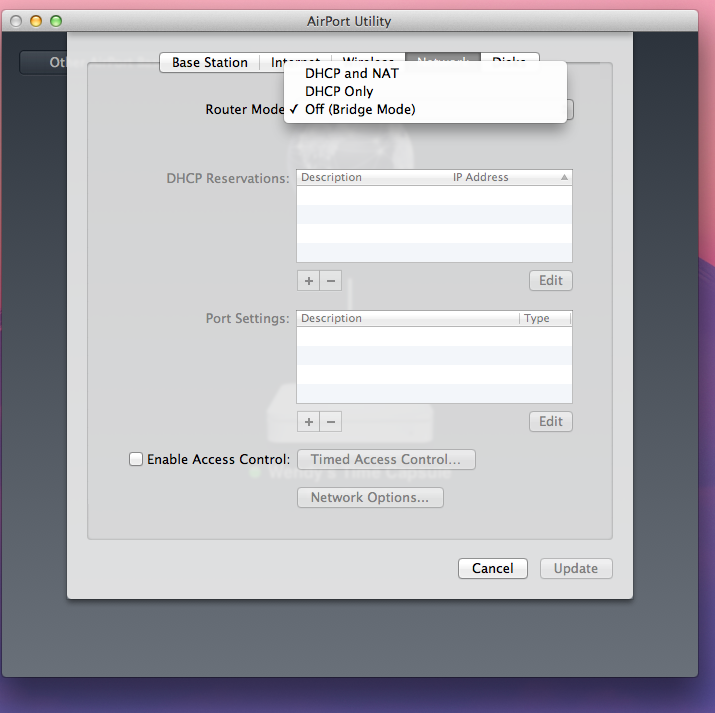Screen dimensions: 715x713
Task: Enable Access Control checkbox
Action: 136,459
